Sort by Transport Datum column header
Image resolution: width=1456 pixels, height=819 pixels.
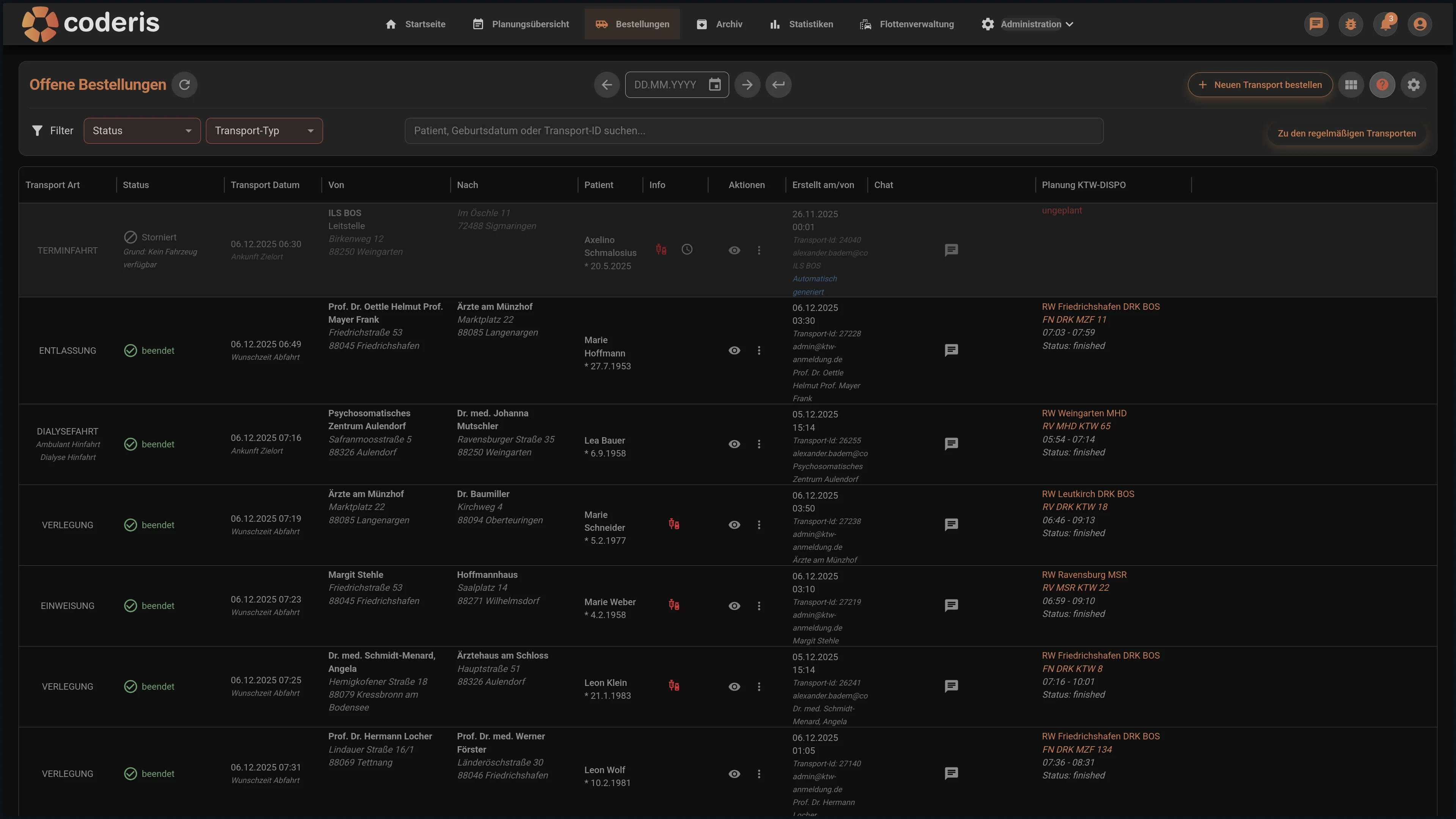(x=265, y=185)
